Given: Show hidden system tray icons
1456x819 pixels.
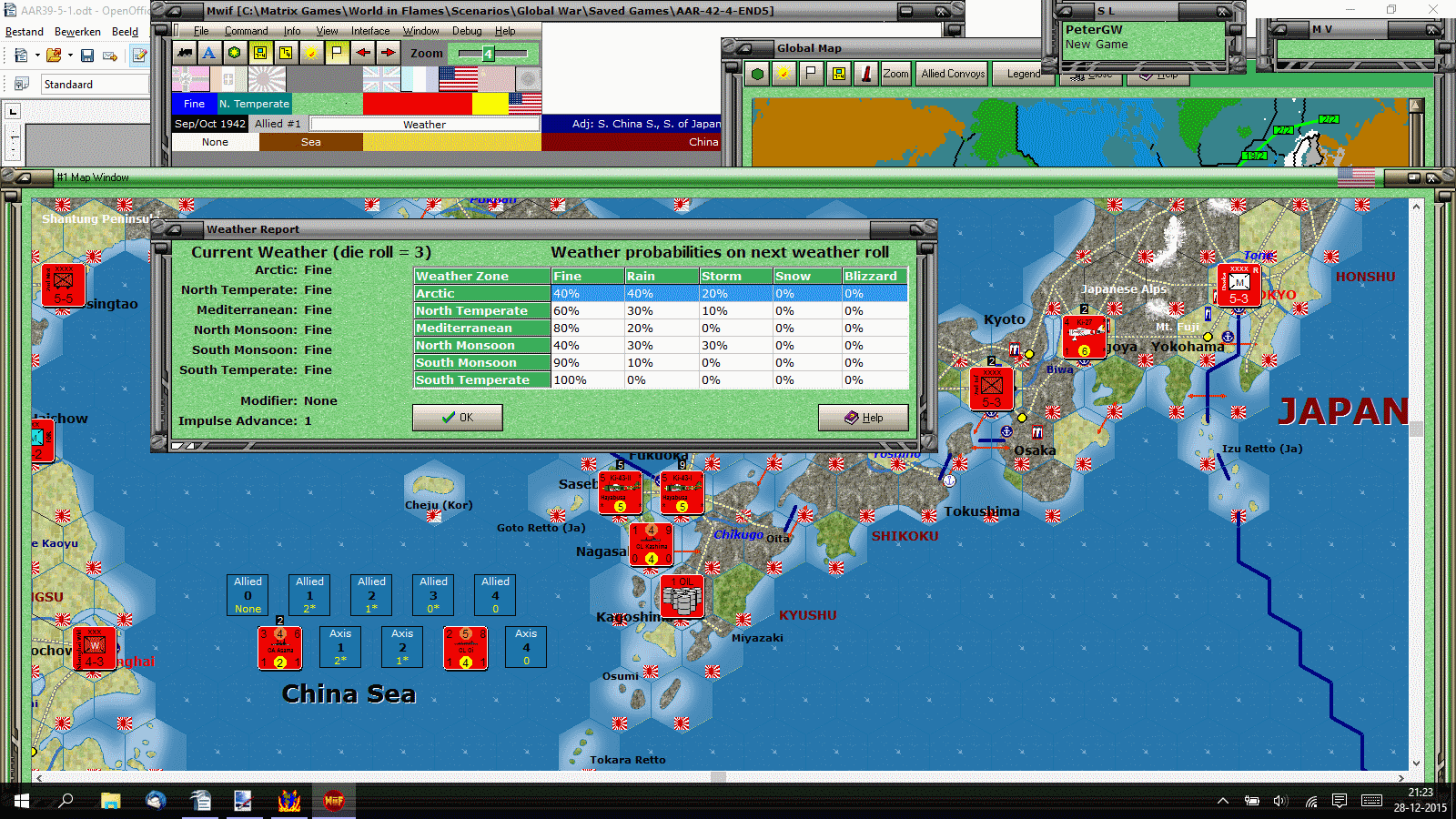Looking at the screenshot, I should click(1223, 801).
